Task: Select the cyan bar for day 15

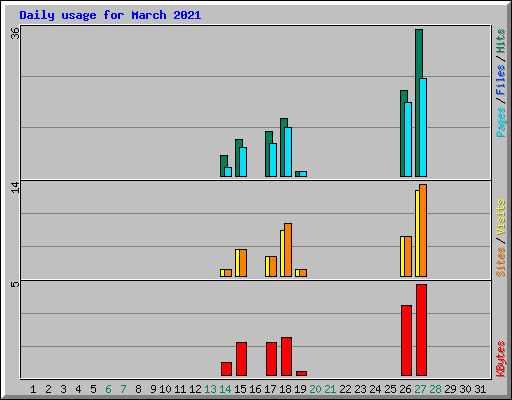Action: [243, 162]
